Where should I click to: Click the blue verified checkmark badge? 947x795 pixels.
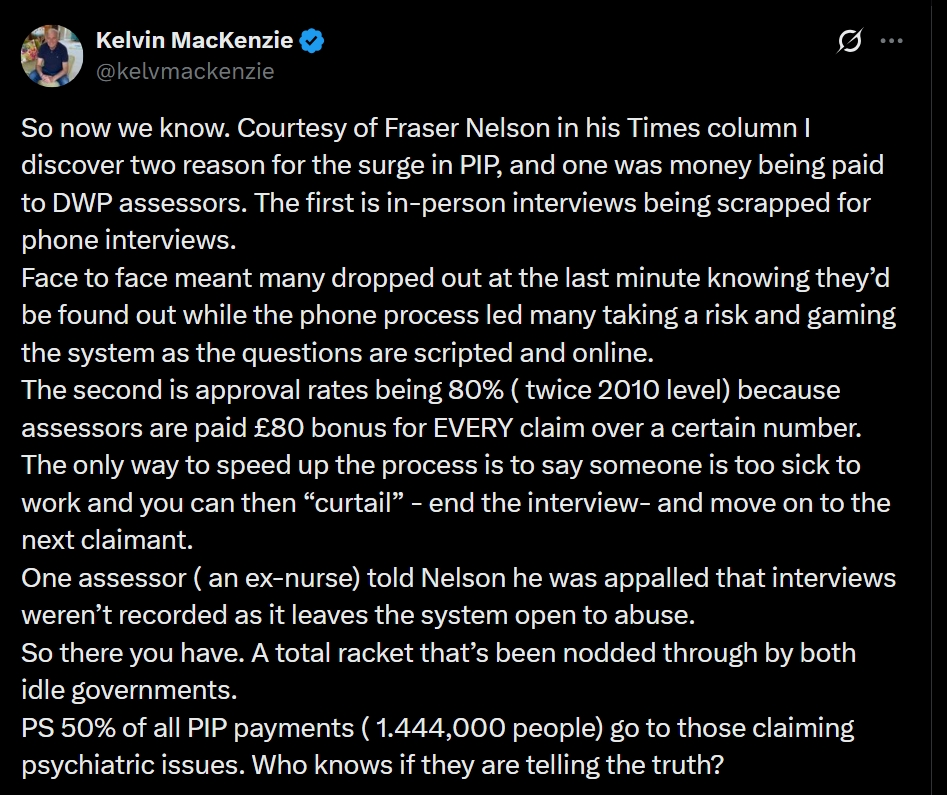click(313, 41)
